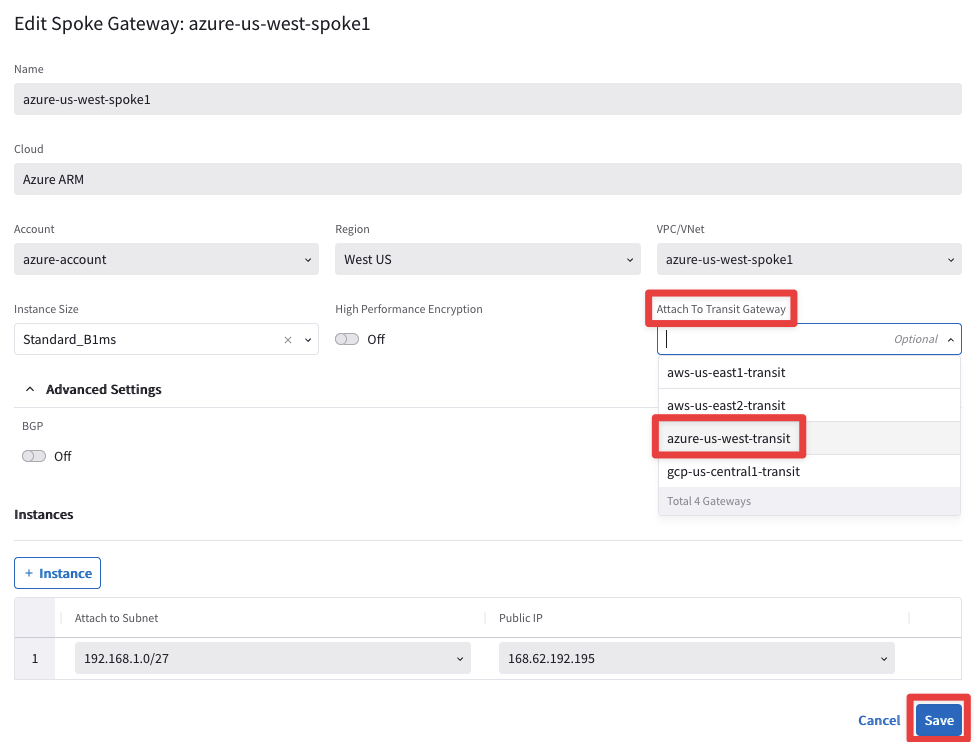Open the VPC/VNet dropdown

click(x=808, y=260)
